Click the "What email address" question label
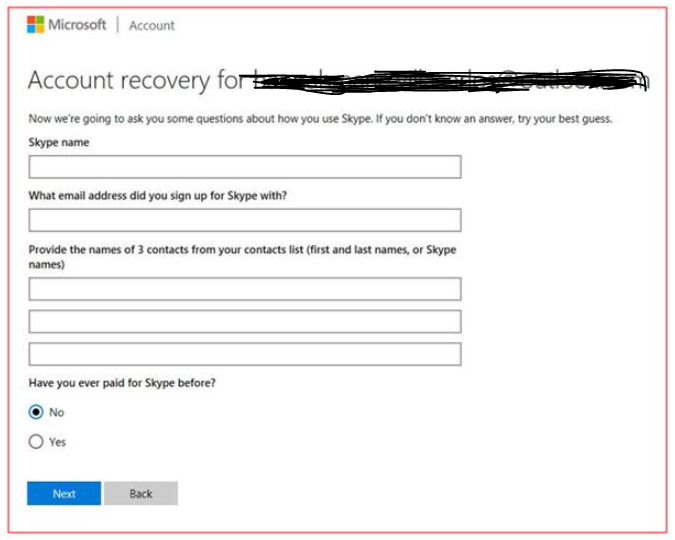 tap(158, 196)
